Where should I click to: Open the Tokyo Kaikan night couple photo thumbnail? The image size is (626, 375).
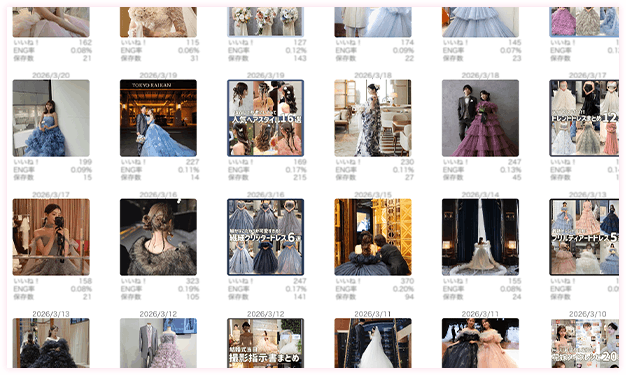(158, 118)
